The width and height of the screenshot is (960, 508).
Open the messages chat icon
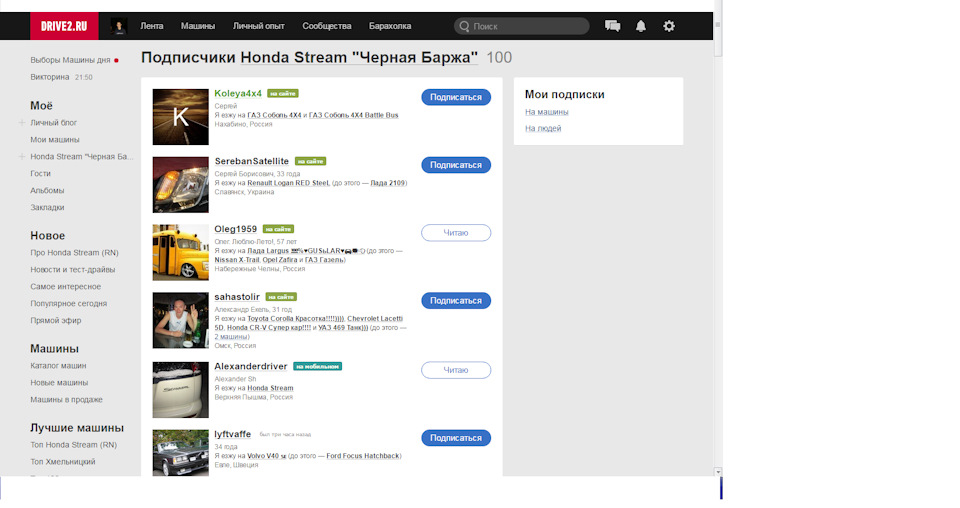pyautogui.click(x=612, y=26)
